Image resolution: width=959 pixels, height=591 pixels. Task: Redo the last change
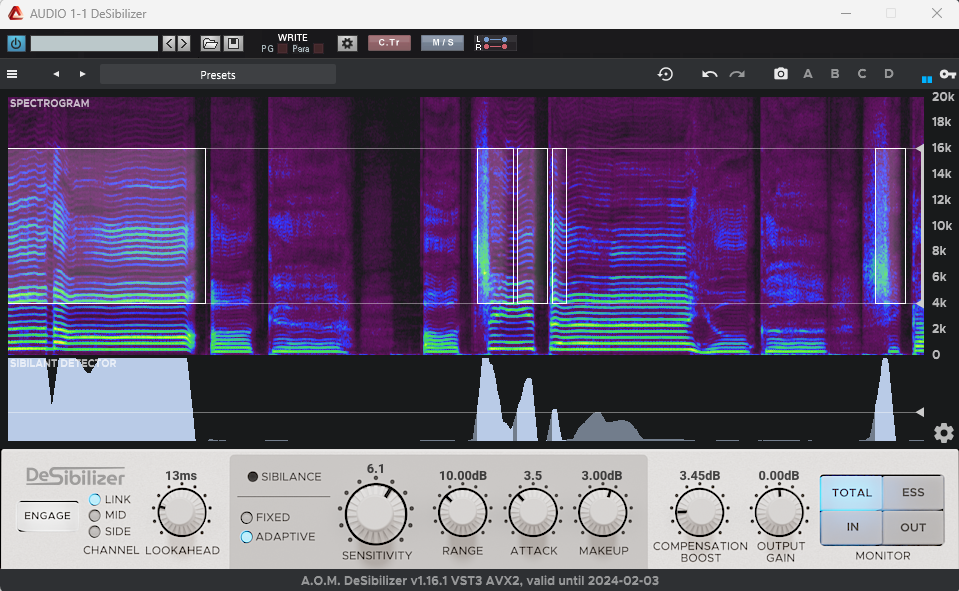tap(737, 74)
